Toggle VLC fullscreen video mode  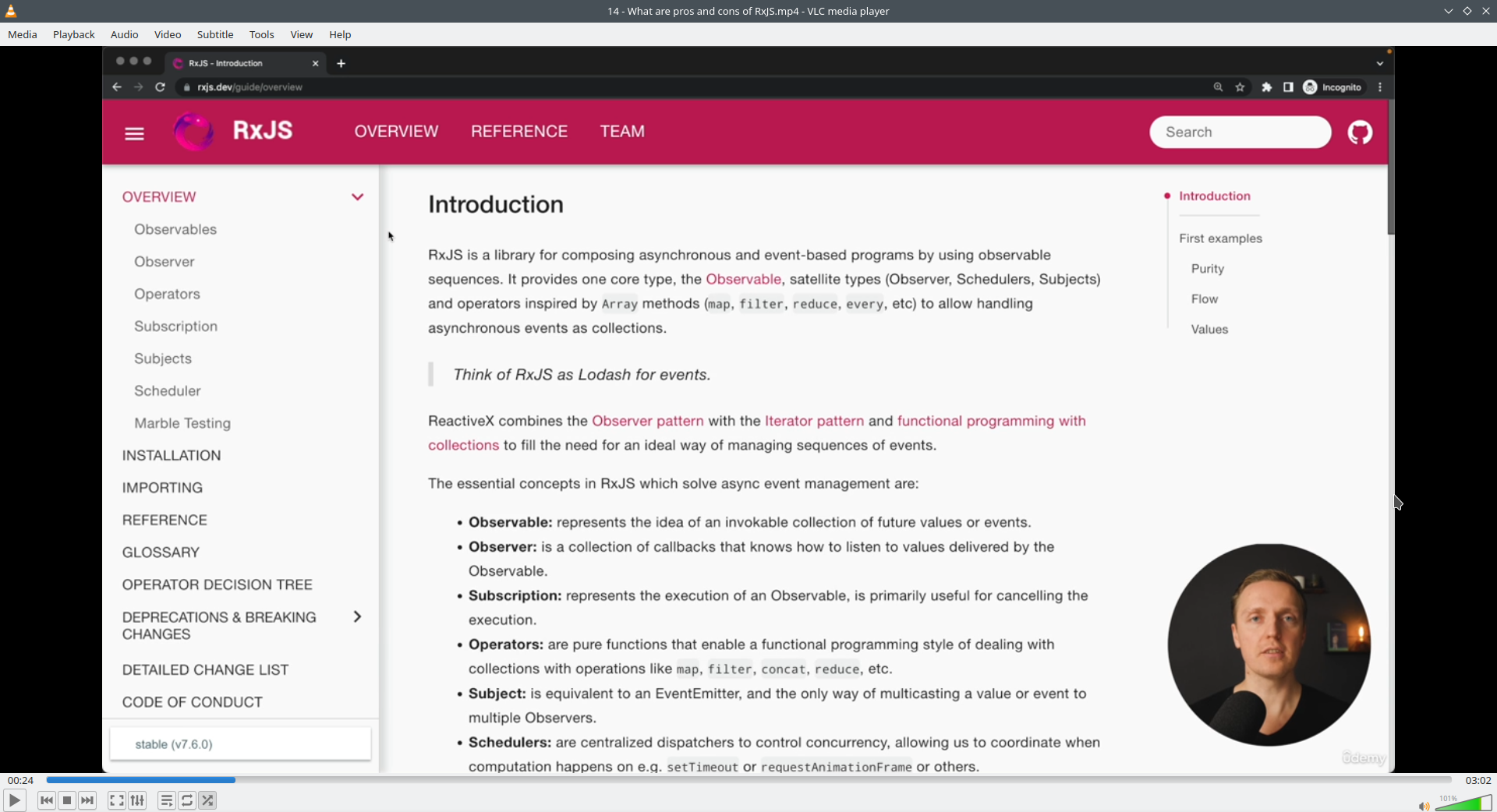coord(116,800)
